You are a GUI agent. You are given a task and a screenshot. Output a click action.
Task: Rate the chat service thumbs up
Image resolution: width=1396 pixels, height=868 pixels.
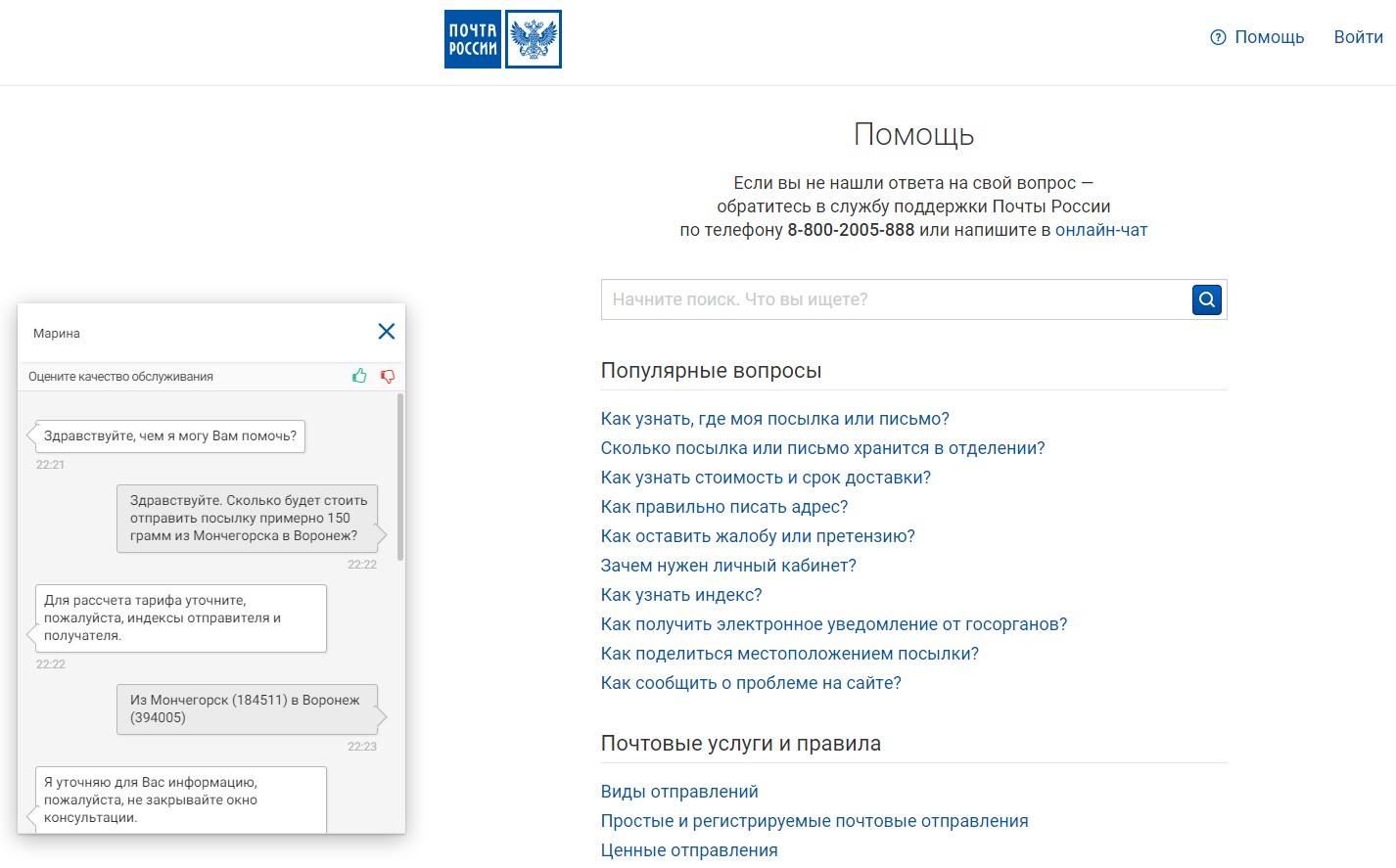360,376
